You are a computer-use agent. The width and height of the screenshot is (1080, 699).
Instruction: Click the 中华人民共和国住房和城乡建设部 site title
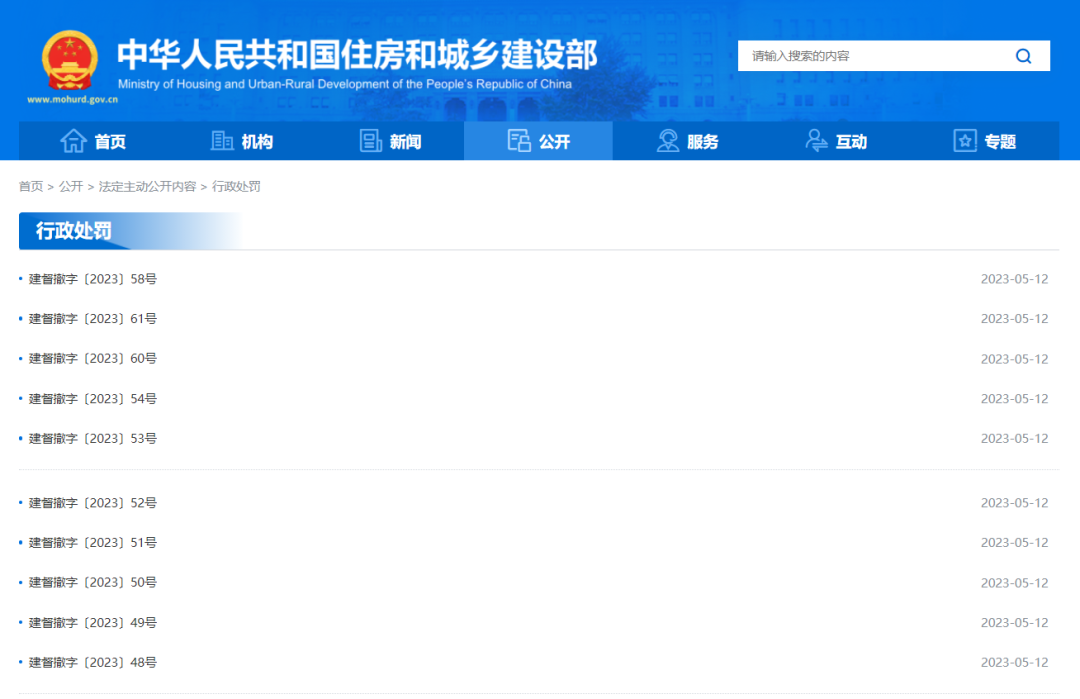coord(357,54)
